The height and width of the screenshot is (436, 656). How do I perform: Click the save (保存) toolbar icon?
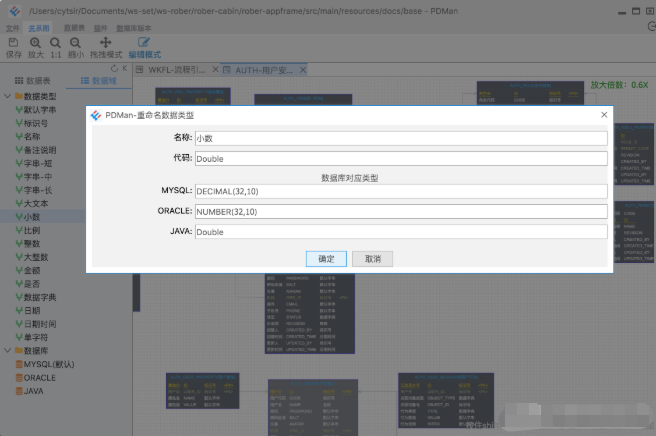point(13,42)
